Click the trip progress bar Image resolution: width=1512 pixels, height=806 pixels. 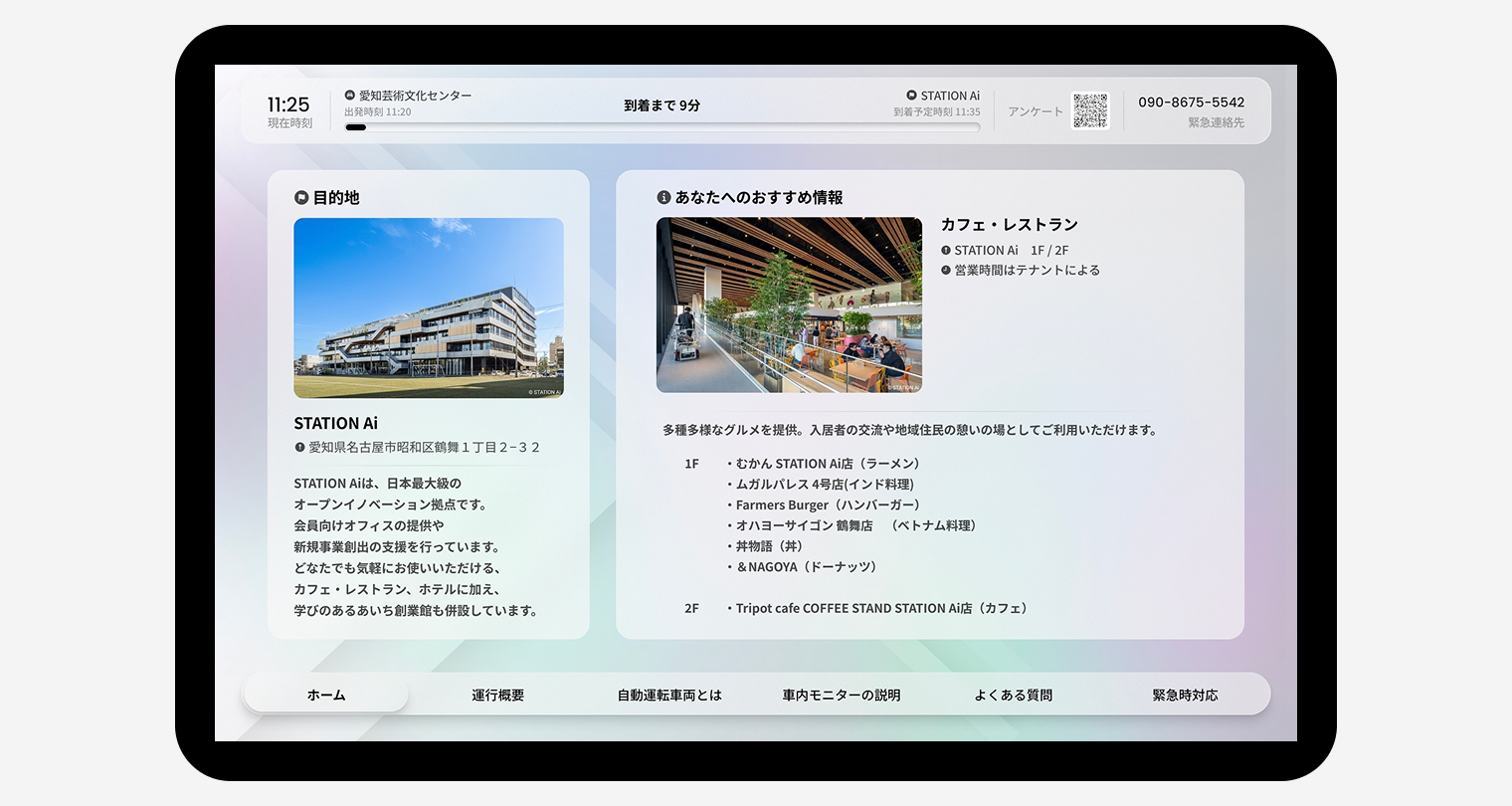[661, 127]
